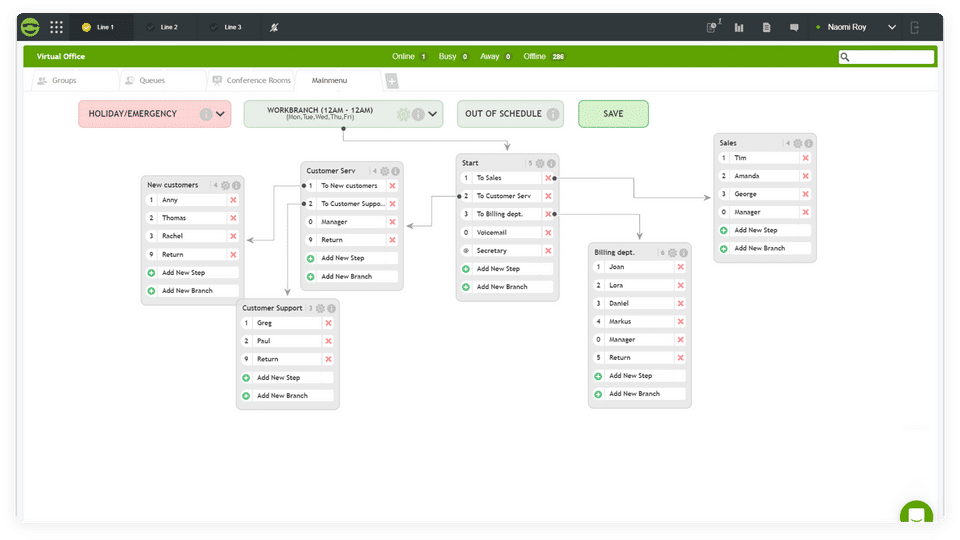Show info for Holiday/Emergency
Image resolution: width=960 pixels, height=540 pixels.
pyautogui.click(x=206, y=114)
